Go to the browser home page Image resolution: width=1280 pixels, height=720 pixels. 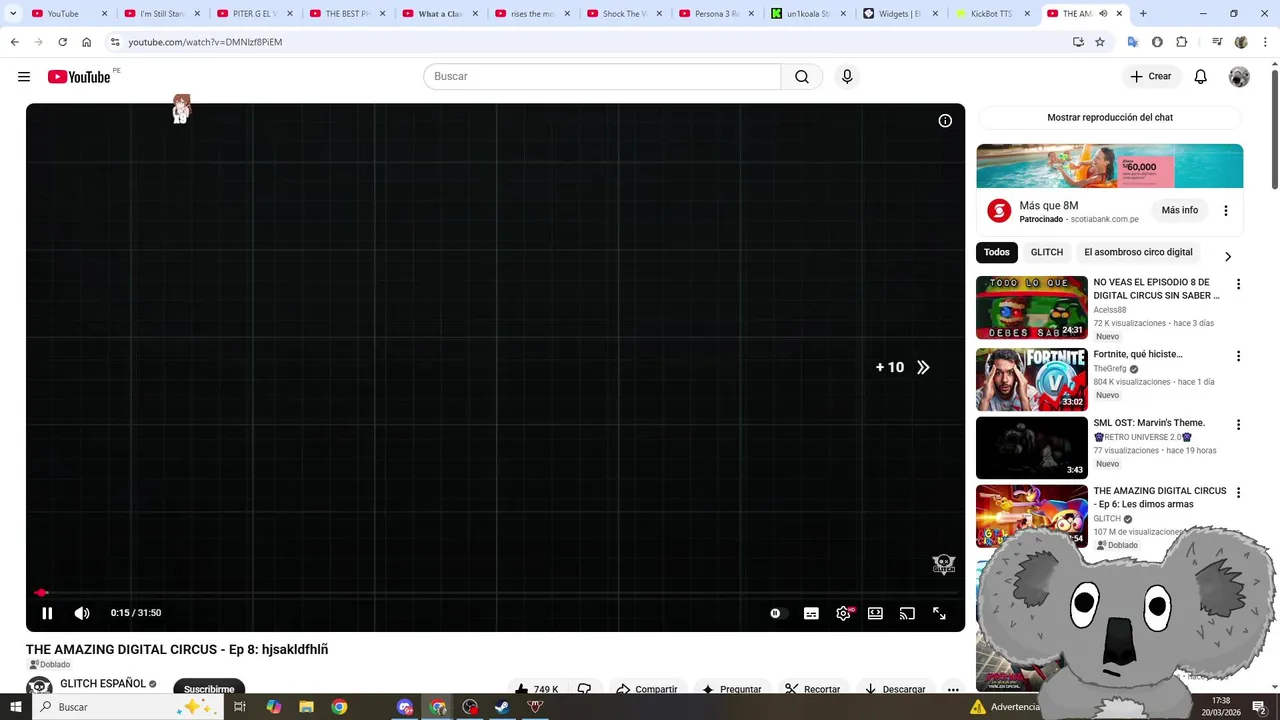click(86, 42)
